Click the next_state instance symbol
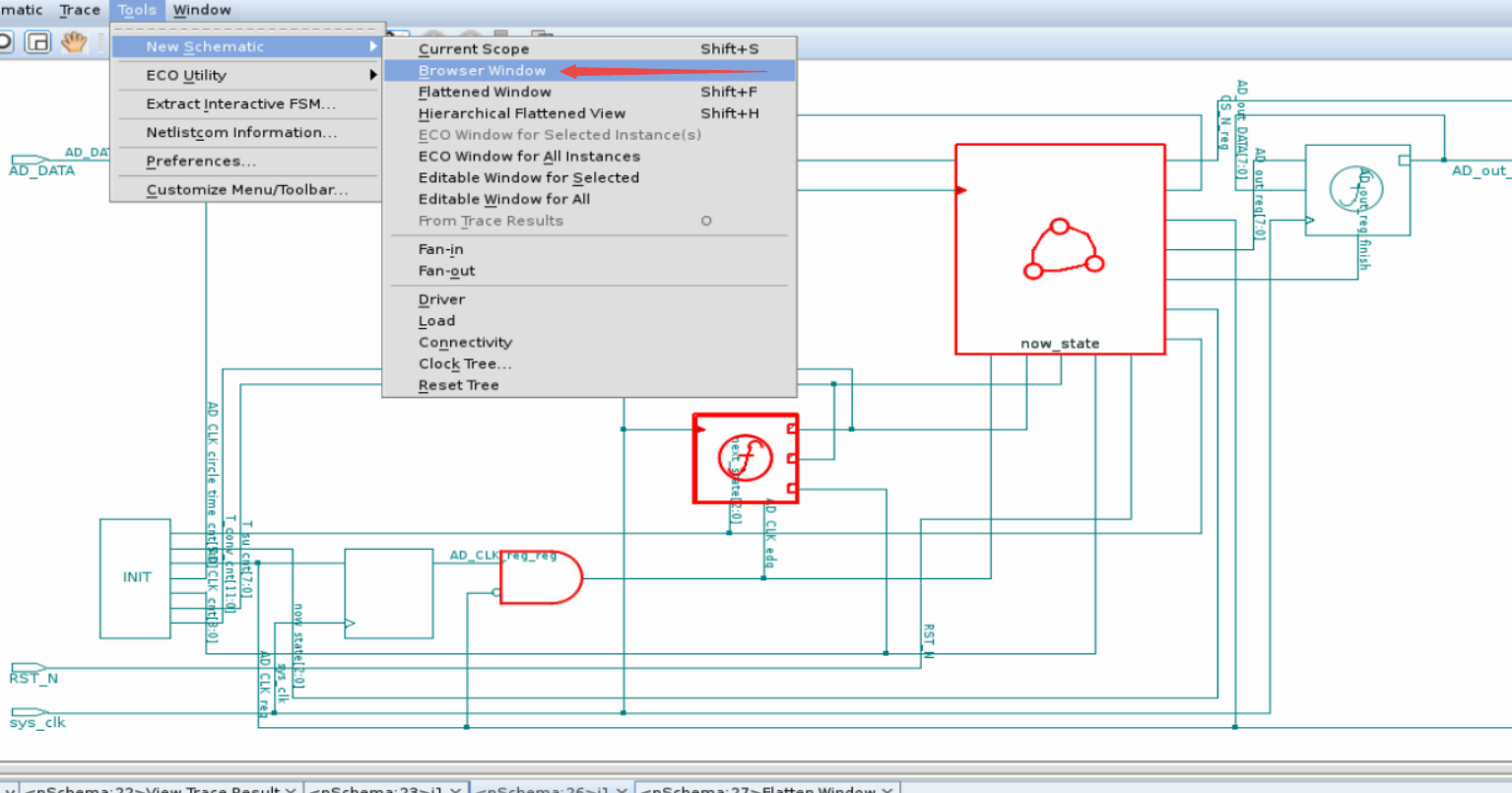This screenshot has width=1512, height=793. (745, 457)
